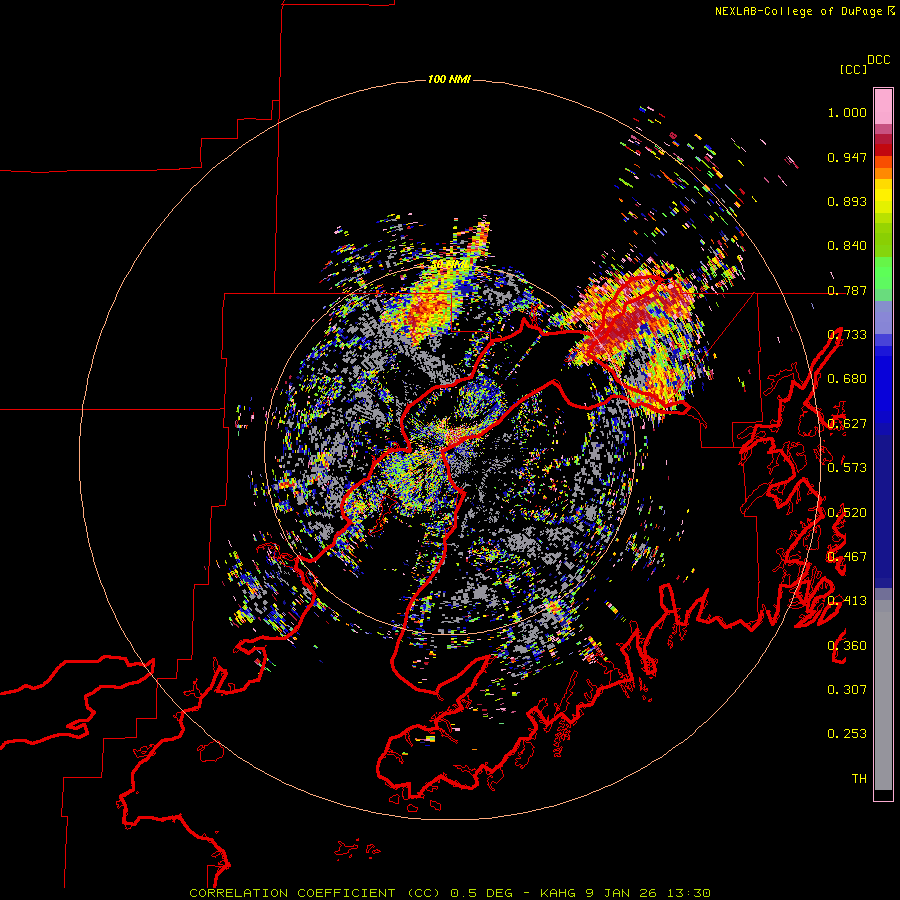Select the 0.893 scale value
Screen dimensions: 900x900
pos(847,201)
